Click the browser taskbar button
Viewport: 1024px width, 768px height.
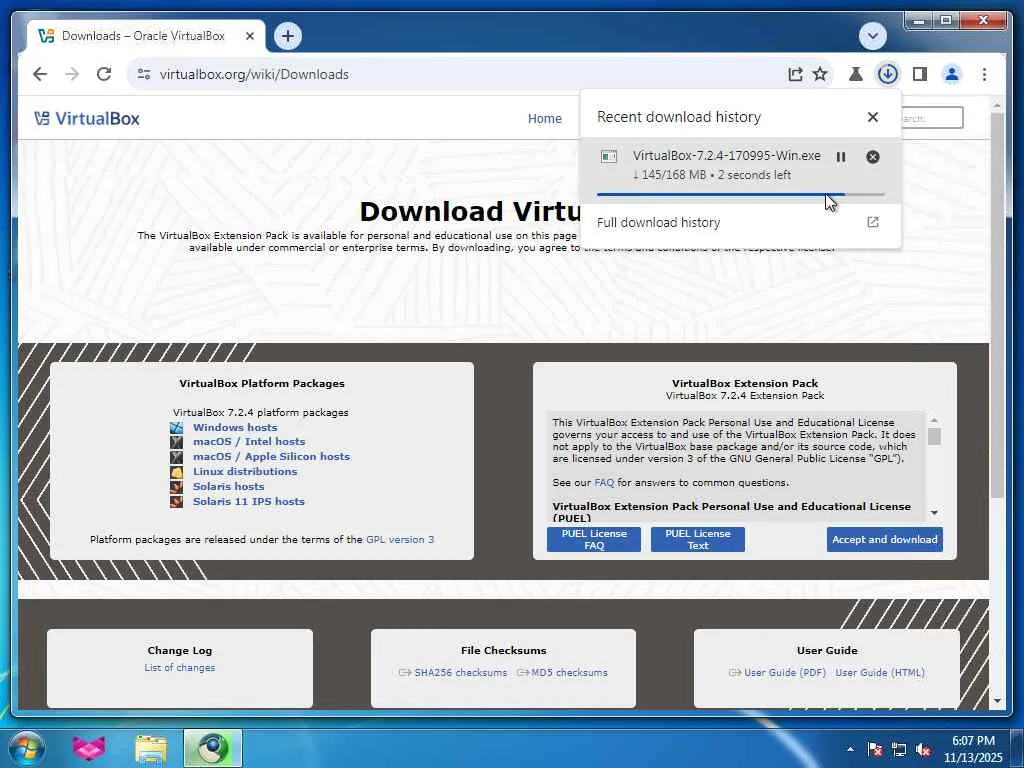[212, 748]
